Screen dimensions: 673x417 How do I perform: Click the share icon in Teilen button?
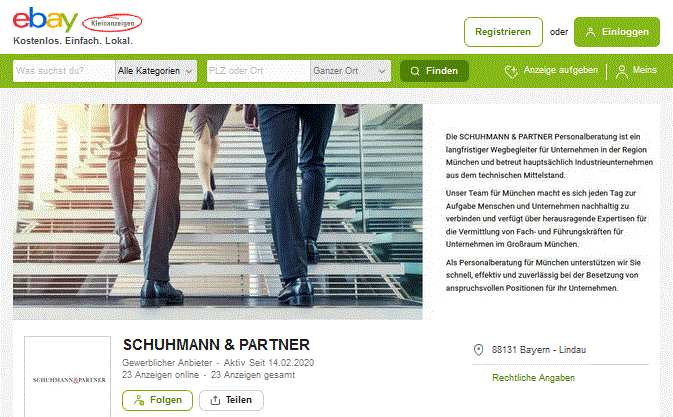[x=215, y=400]
